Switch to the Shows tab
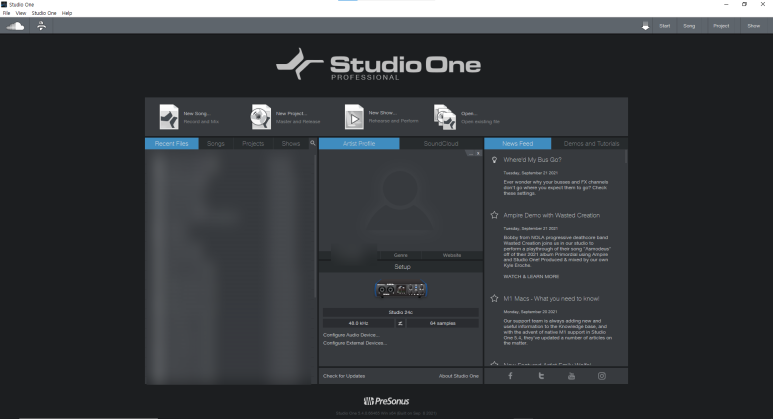 (x=291, y=143)
